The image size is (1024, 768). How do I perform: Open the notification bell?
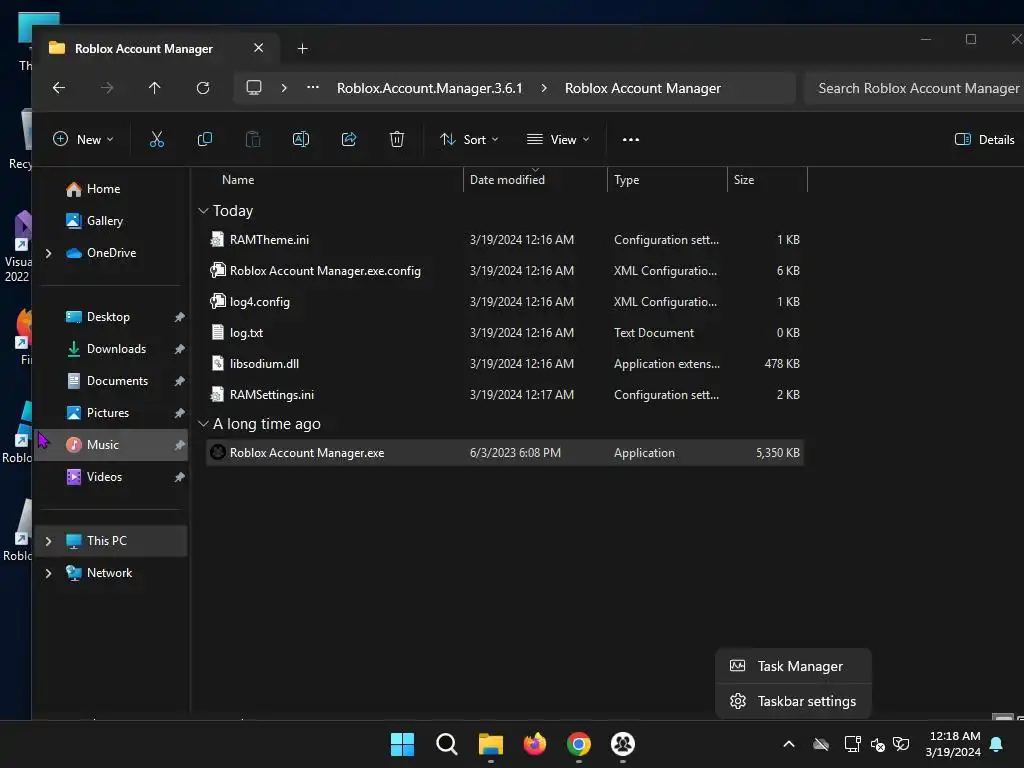click(997, 744)
